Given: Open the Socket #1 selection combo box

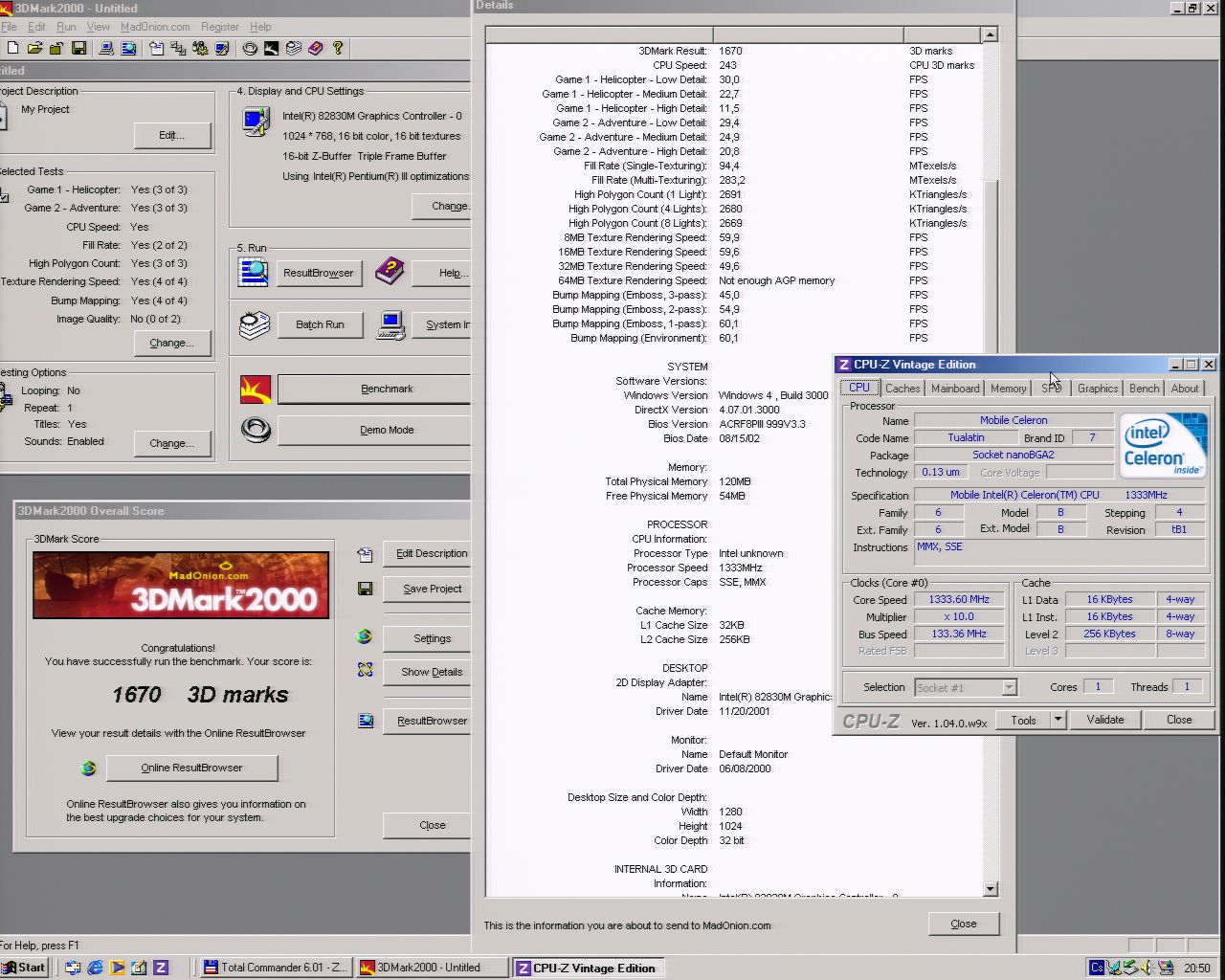Looking at the screenshot, I should (x=965, y=687).
